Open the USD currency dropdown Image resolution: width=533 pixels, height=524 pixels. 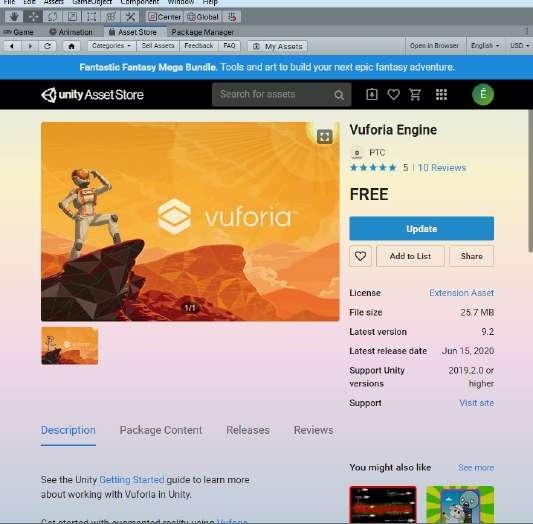[x=519, y=46]
